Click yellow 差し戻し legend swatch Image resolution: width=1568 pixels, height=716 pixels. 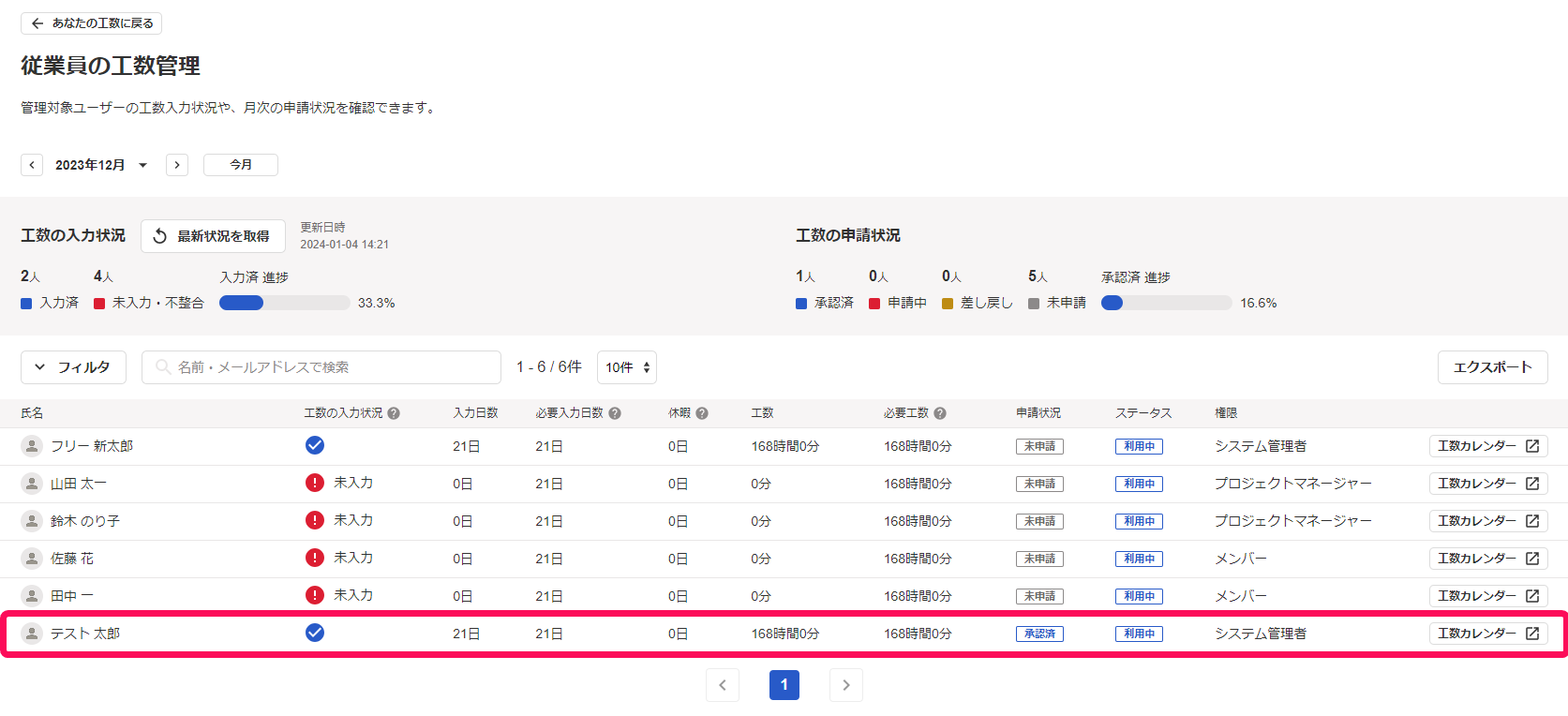(x=948, y=304)
